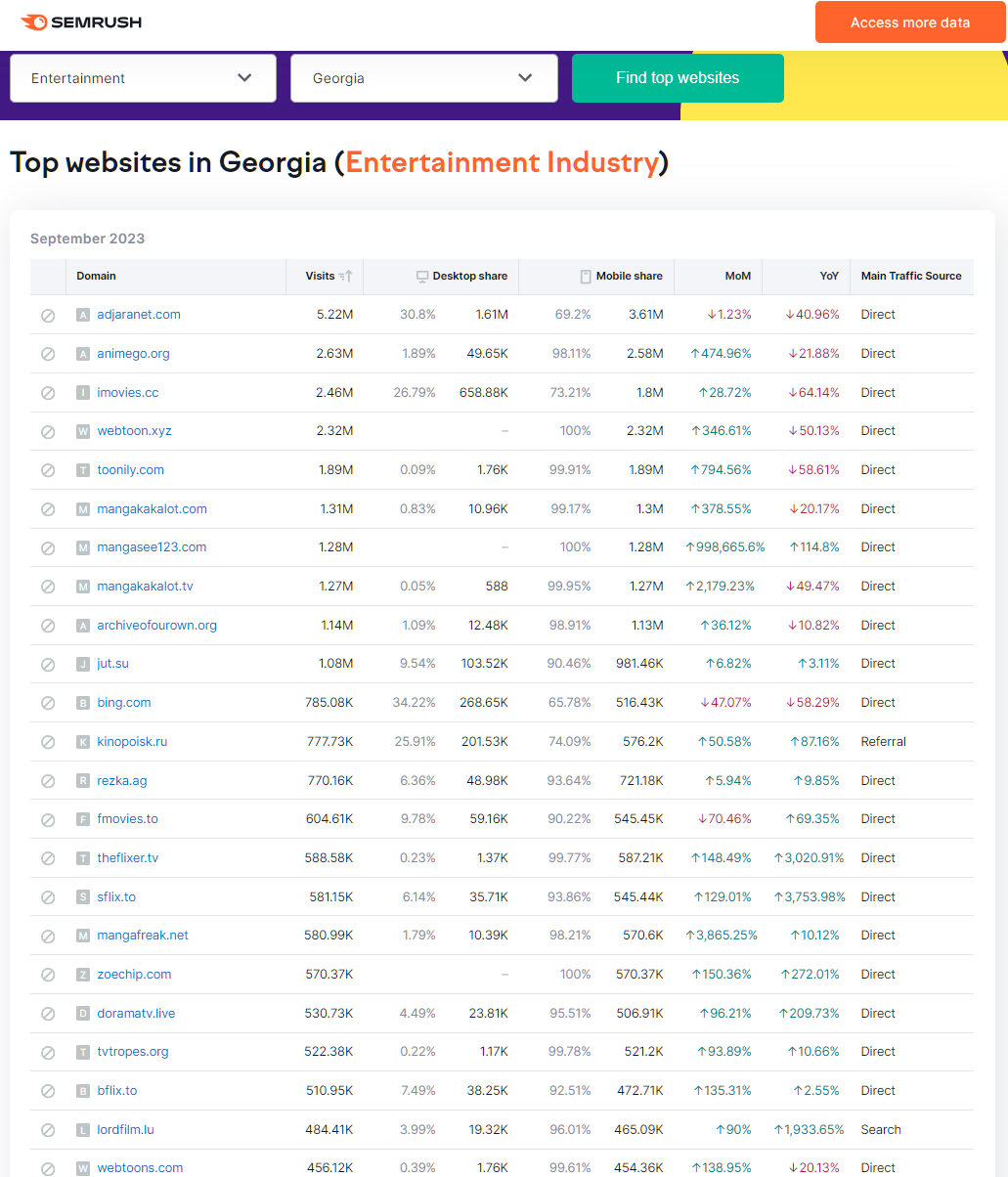Click the block icon for imovies.cc
The width and height of the screenshot is (1008, 1177).
point(48,393)
